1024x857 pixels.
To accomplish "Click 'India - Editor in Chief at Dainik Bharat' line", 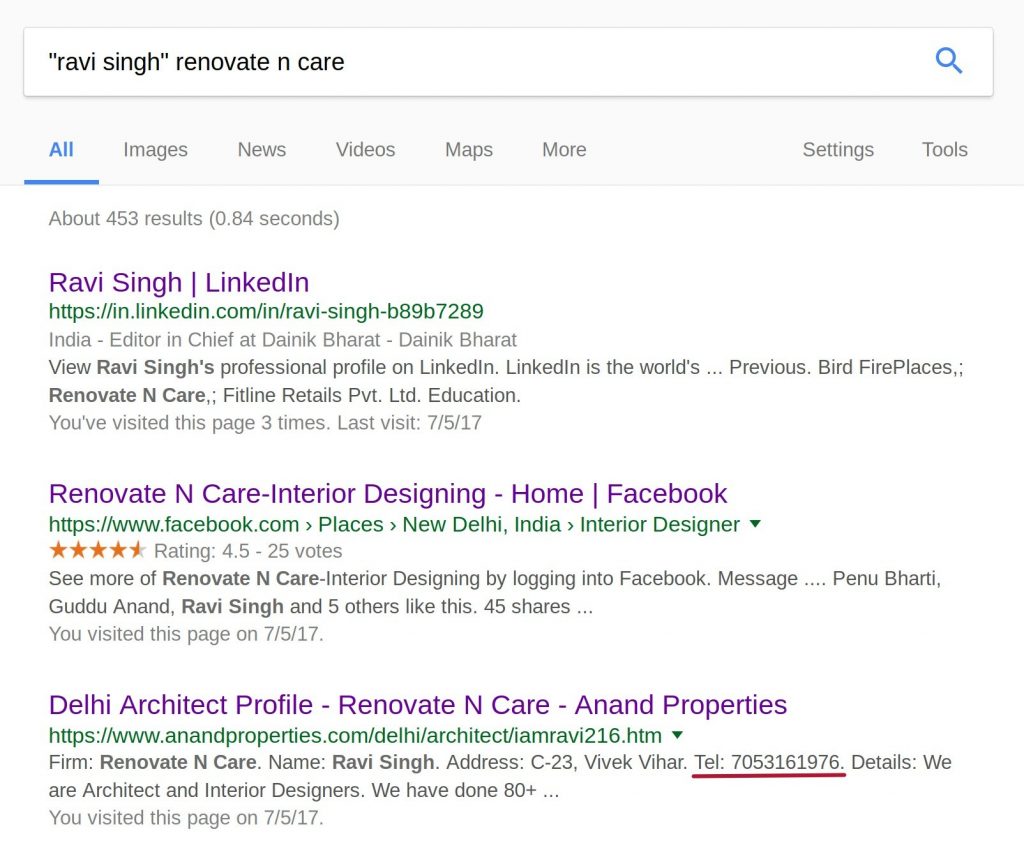I will 283,340.
